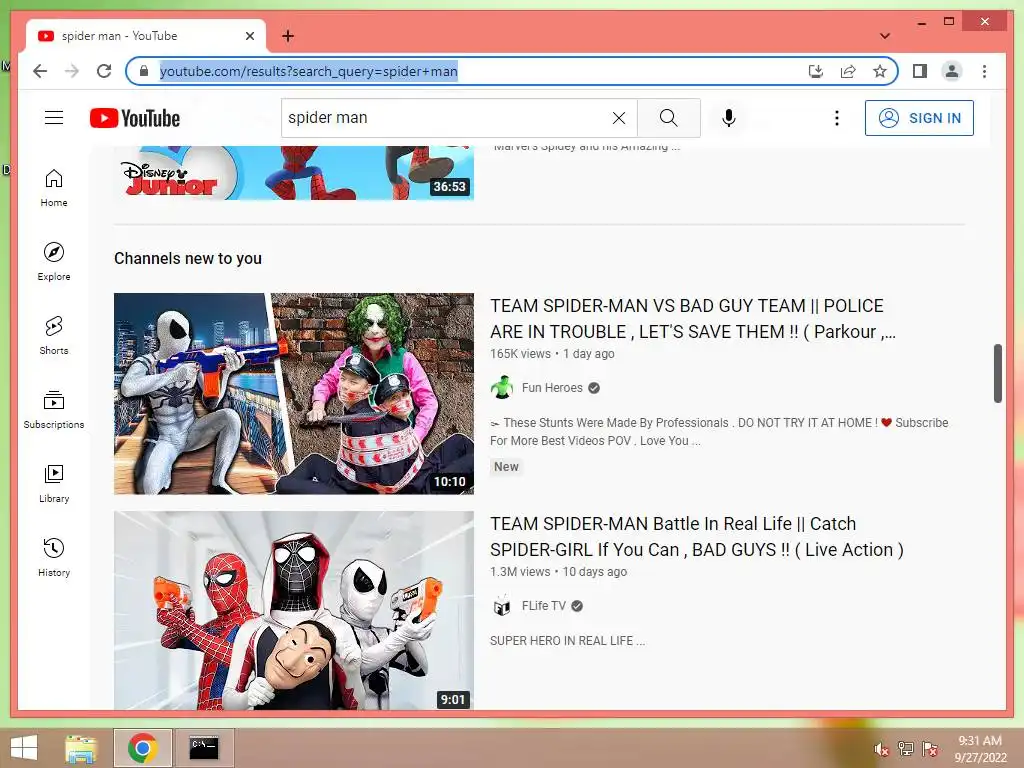Open Windows Start menu
Screen dimensions: 1024x768
click(24, 748)
